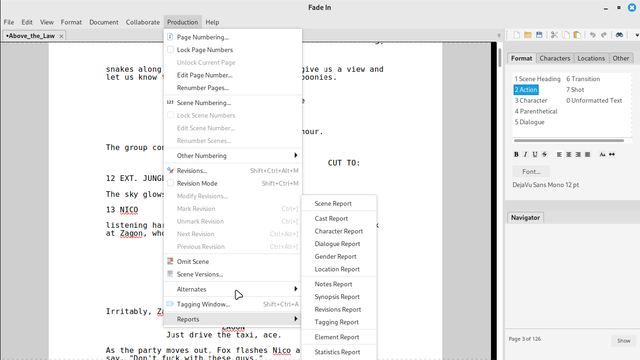Screen dimensions: 640x360
Task: Open the File menu
Action: click(9, 22)
